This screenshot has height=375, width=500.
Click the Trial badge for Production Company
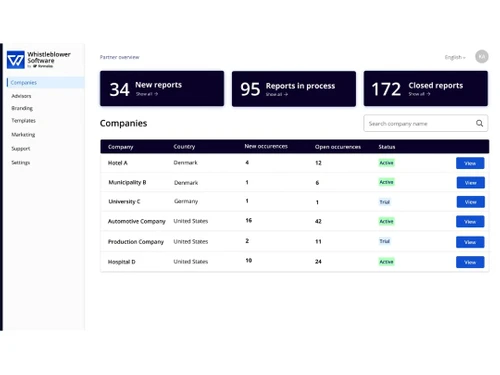pos(385,241)
